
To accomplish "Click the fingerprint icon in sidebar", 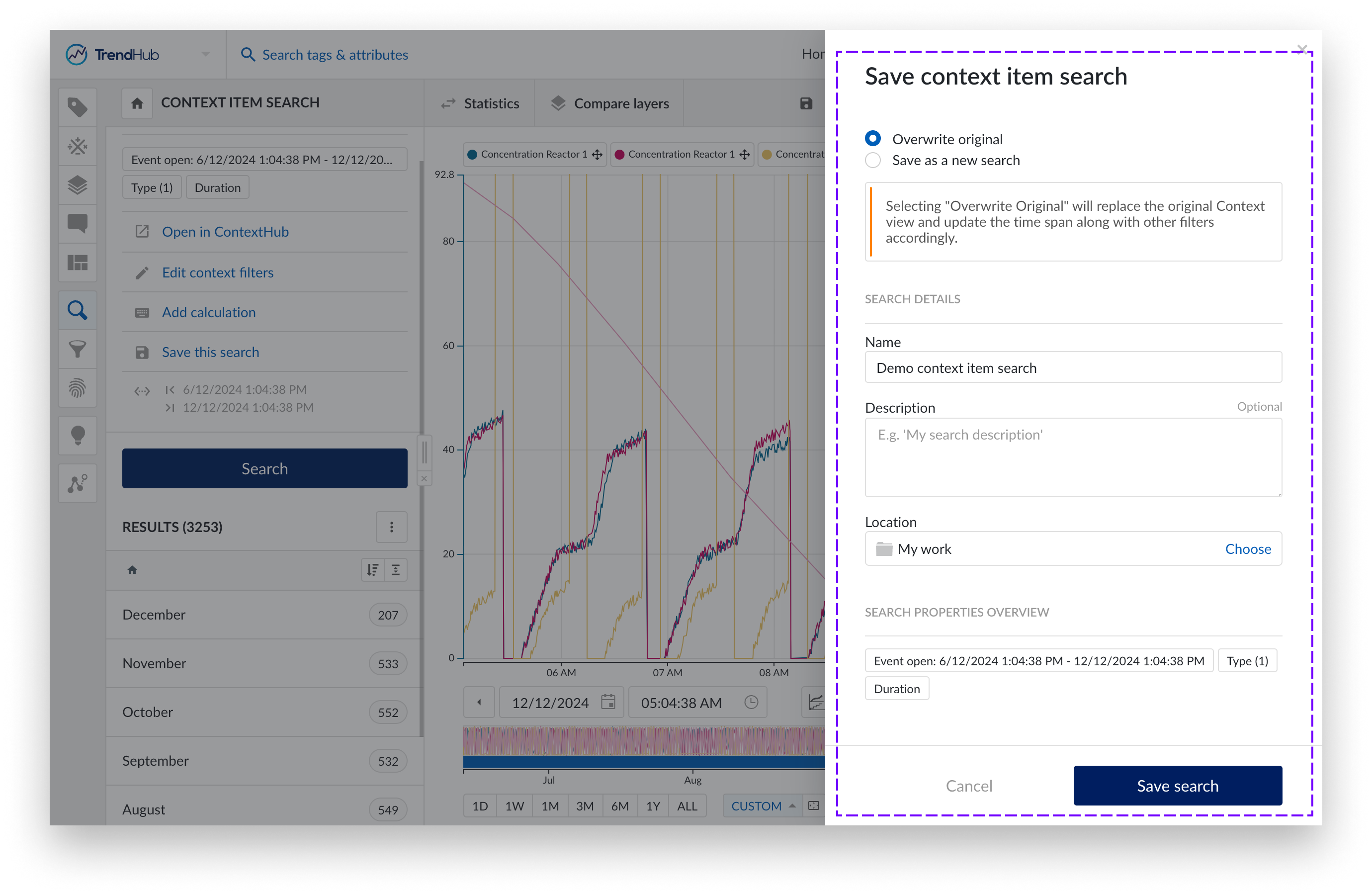I will tap(77, 388).
